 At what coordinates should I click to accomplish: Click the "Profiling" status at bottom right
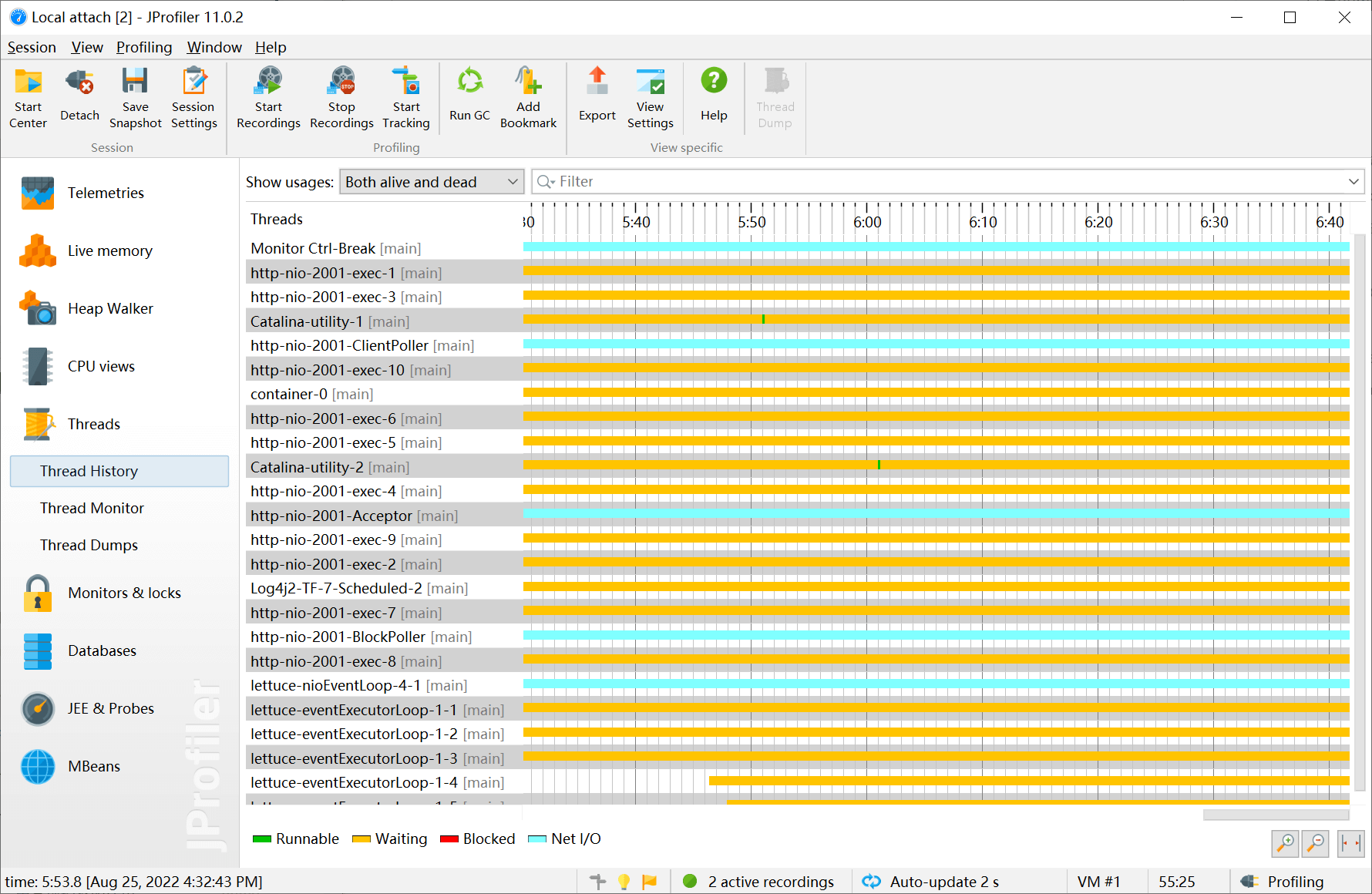[x=1283, y=882]
